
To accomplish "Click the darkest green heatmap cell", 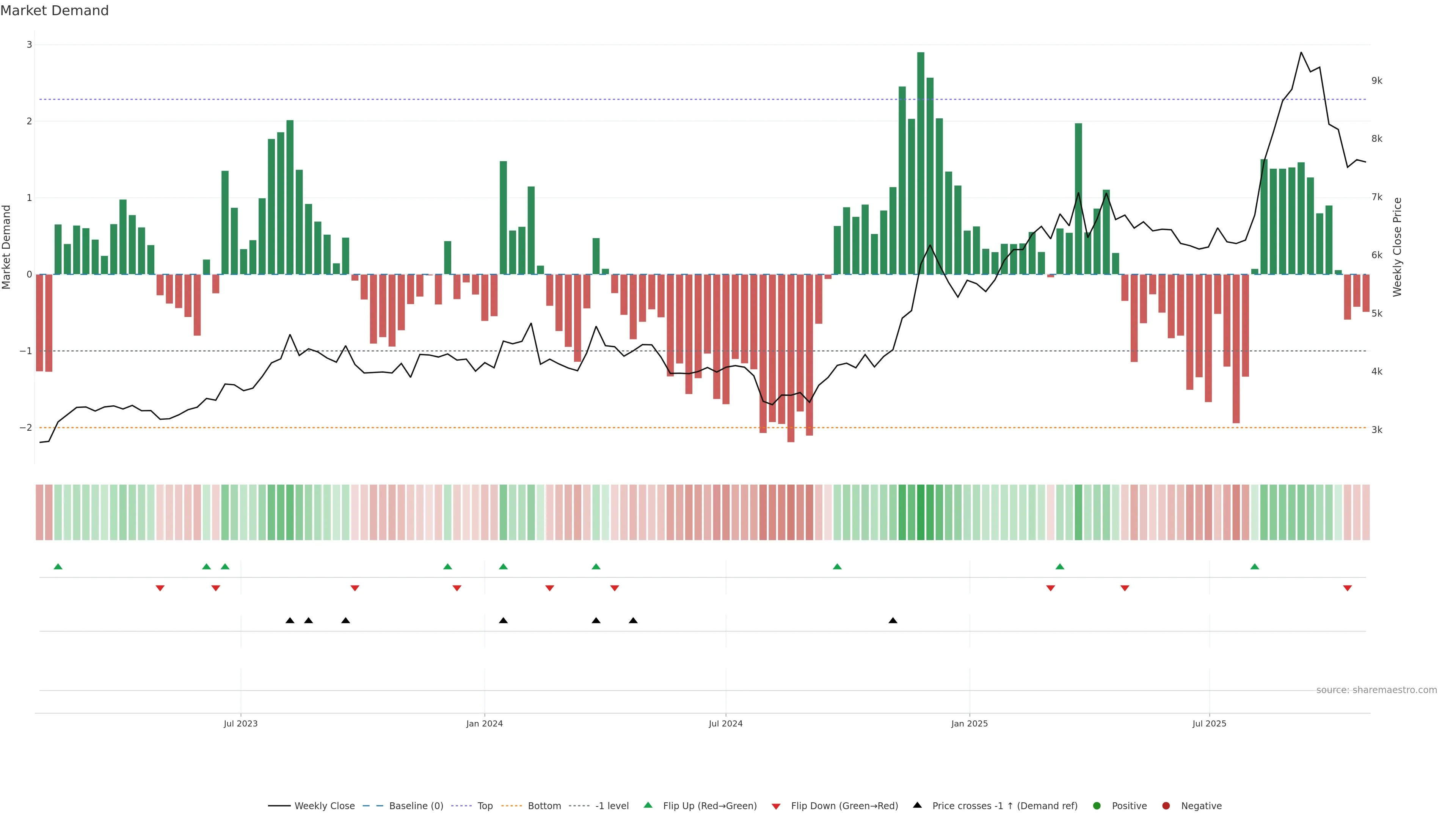I will (921, 512).
